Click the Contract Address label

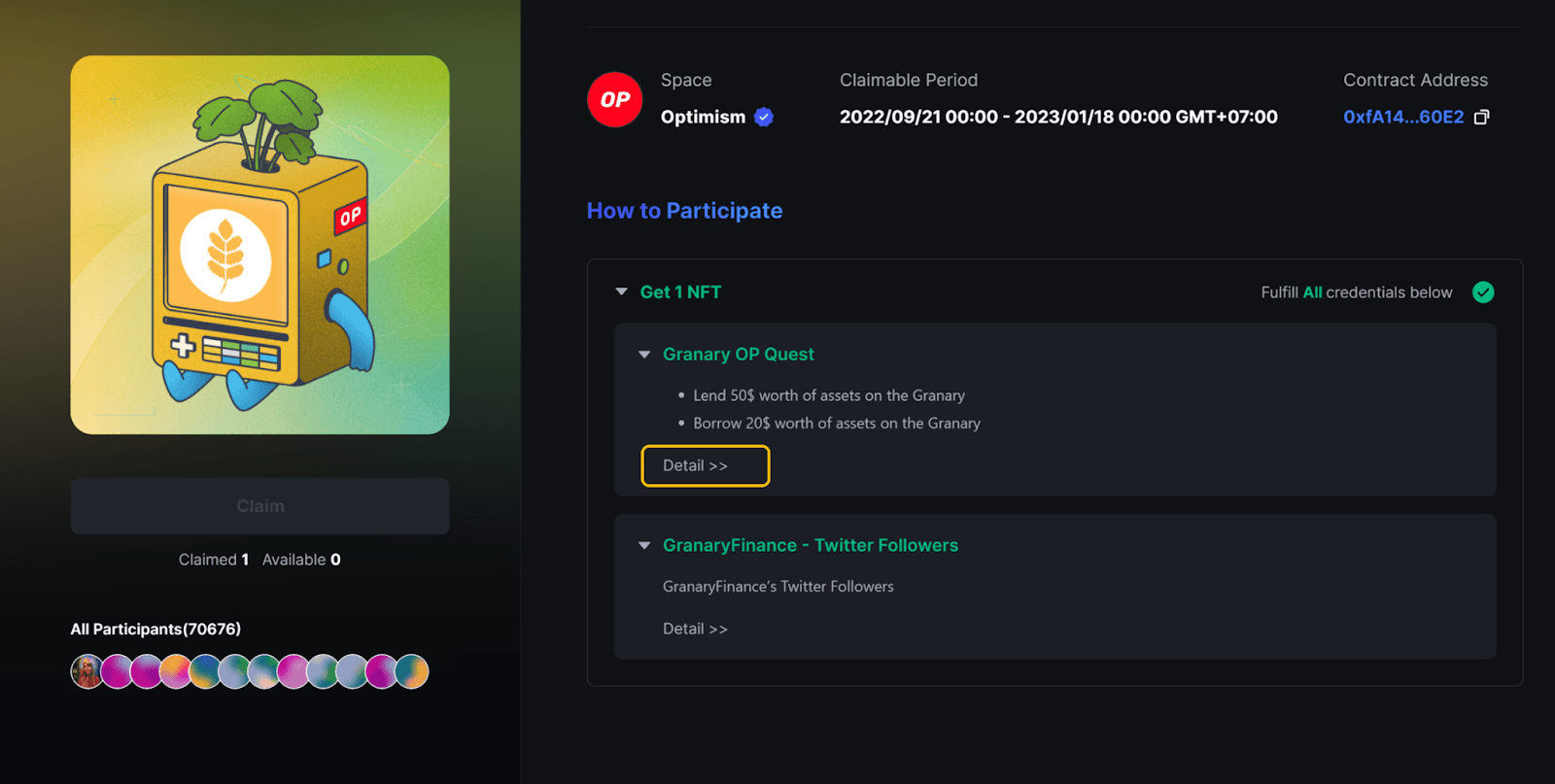tap(1415, 80)
